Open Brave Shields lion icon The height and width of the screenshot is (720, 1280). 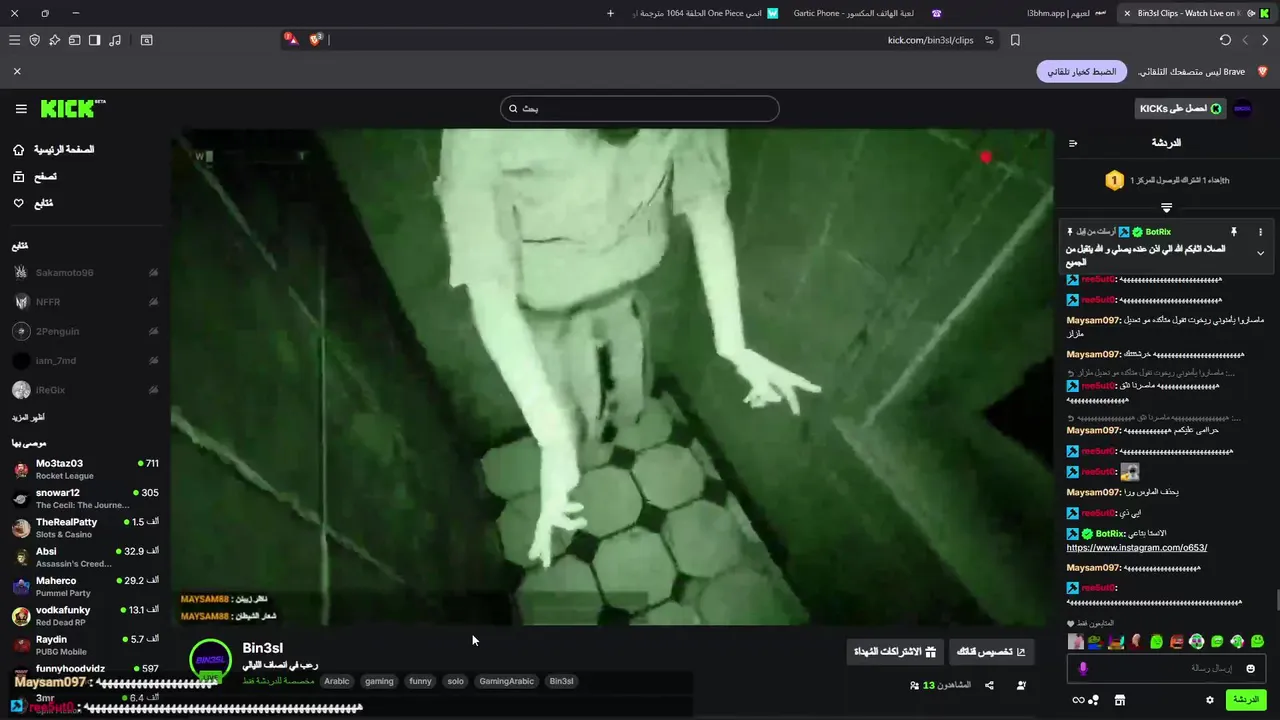click(x=316, y=39)
